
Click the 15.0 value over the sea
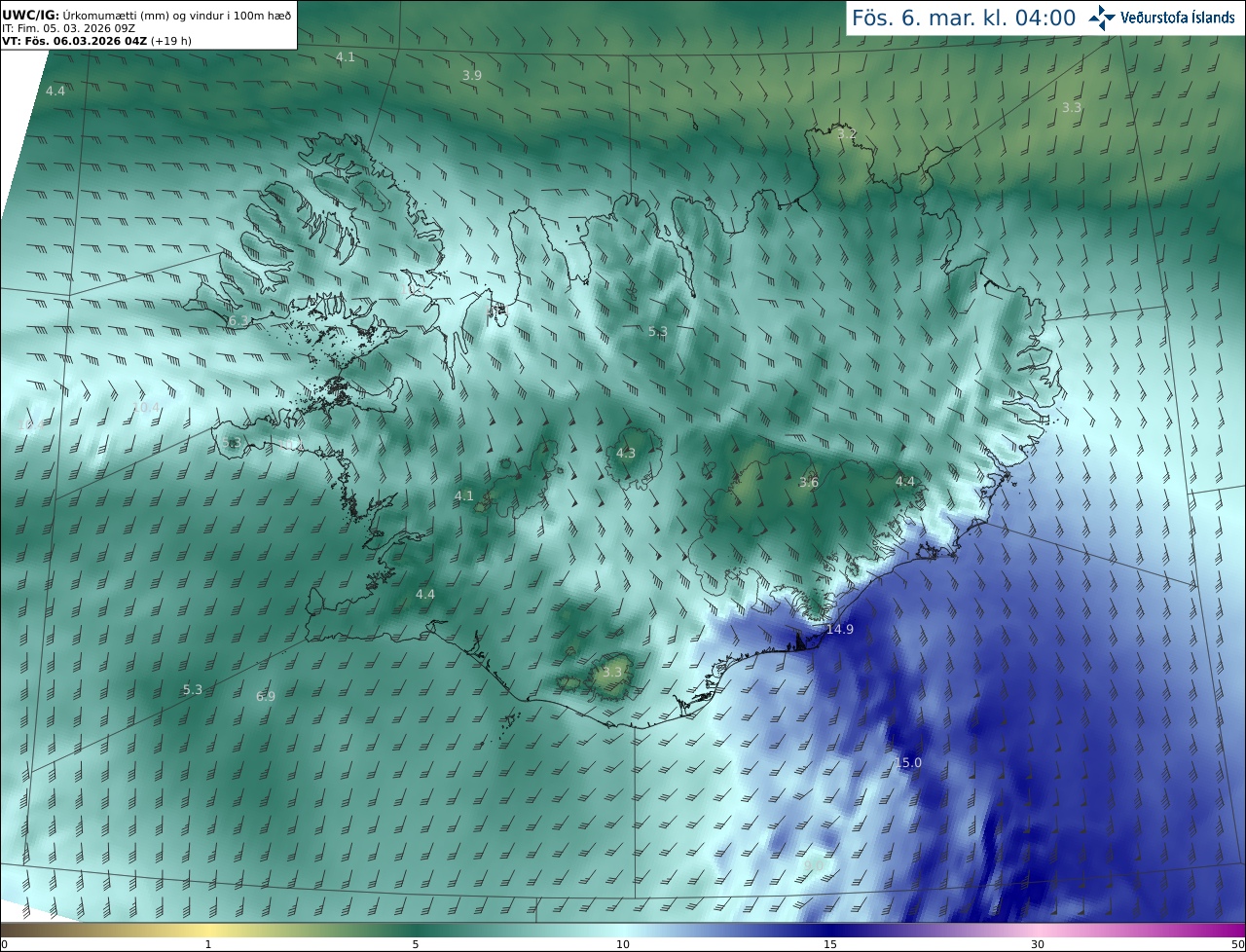pyautogui.click(x=907, y=763)
